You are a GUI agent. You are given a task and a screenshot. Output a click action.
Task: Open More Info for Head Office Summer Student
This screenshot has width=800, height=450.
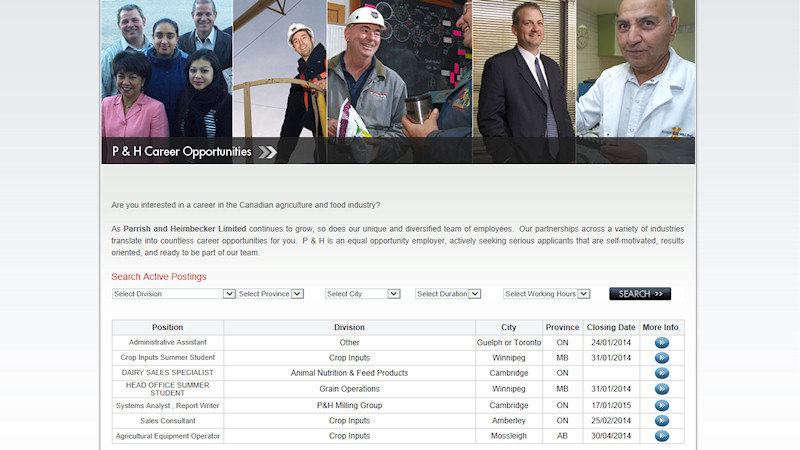click(661, 389)
